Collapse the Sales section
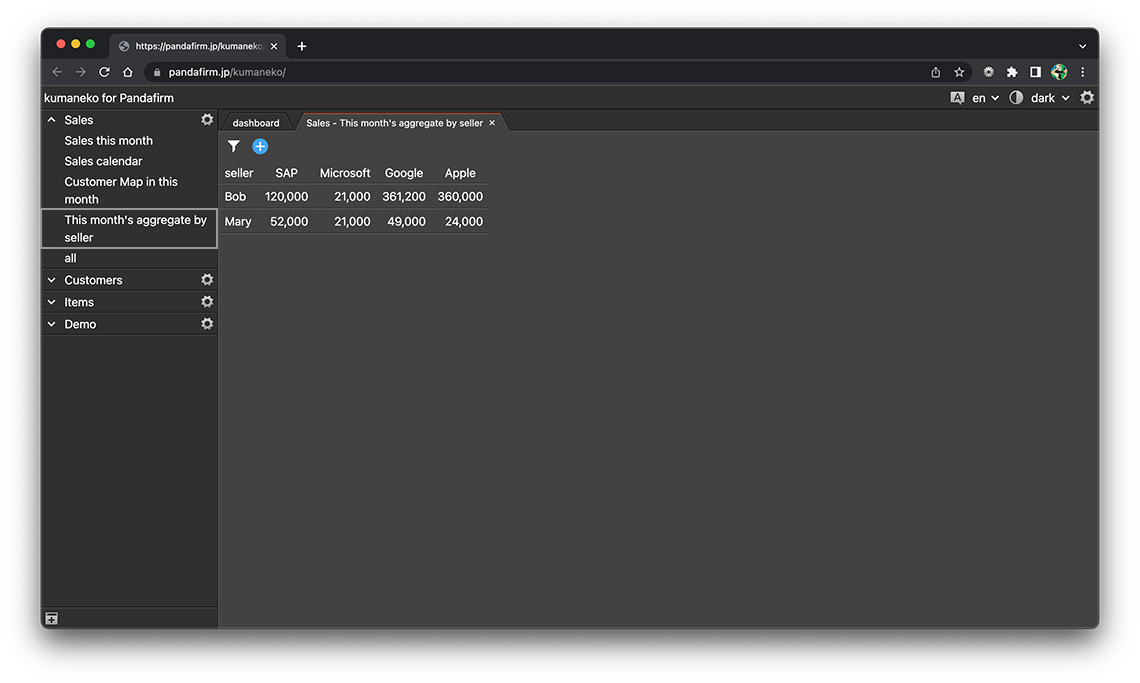The image size is (1140, 683). point(52,120)
